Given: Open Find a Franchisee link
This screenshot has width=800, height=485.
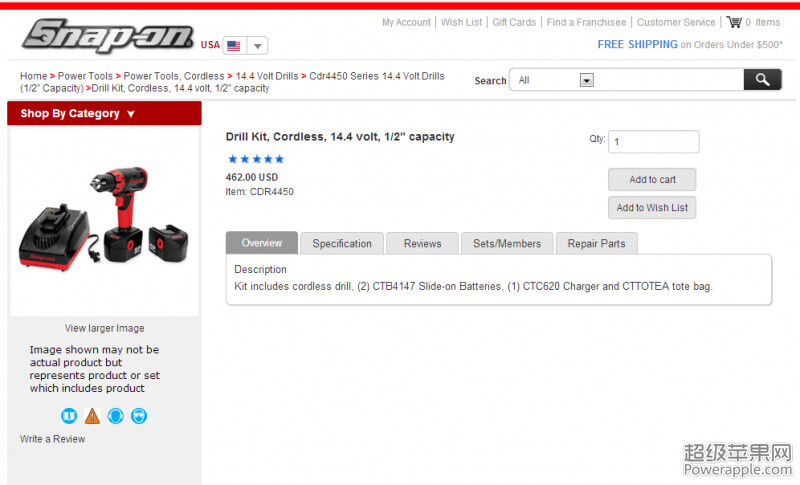Looking at the screenshot, I should click(586, 22).
